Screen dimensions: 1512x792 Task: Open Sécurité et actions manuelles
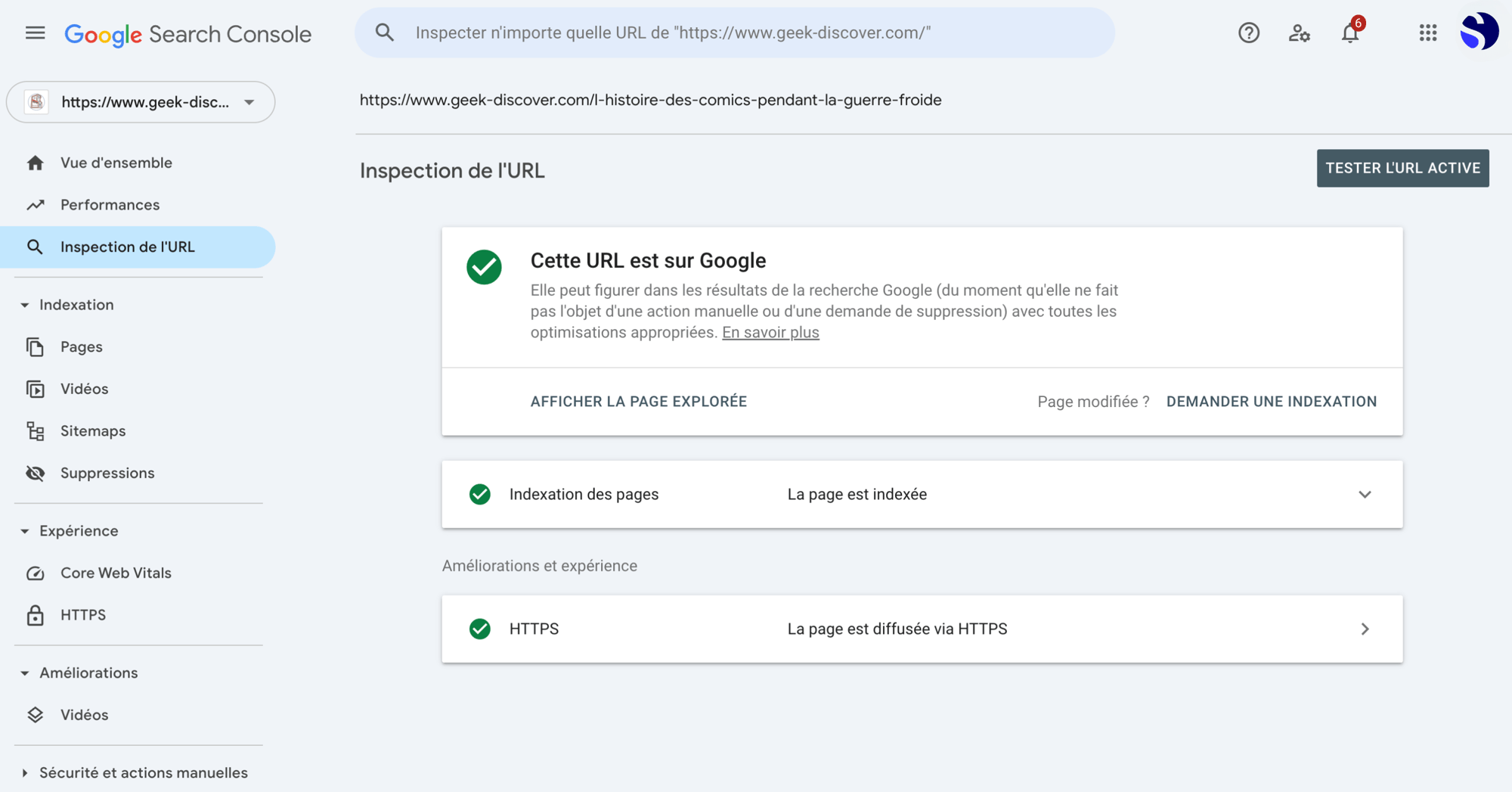tap(142, 772)
